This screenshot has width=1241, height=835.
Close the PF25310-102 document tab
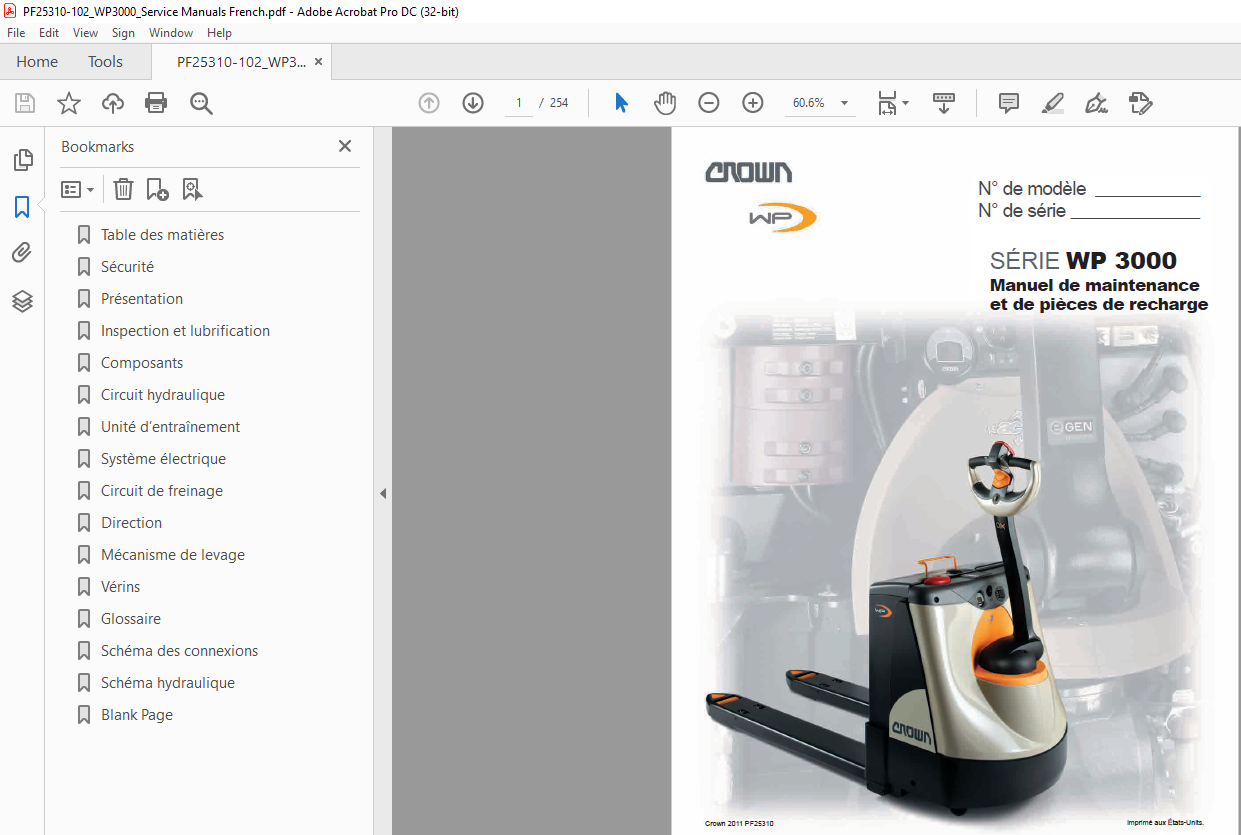tap(318, 62)
